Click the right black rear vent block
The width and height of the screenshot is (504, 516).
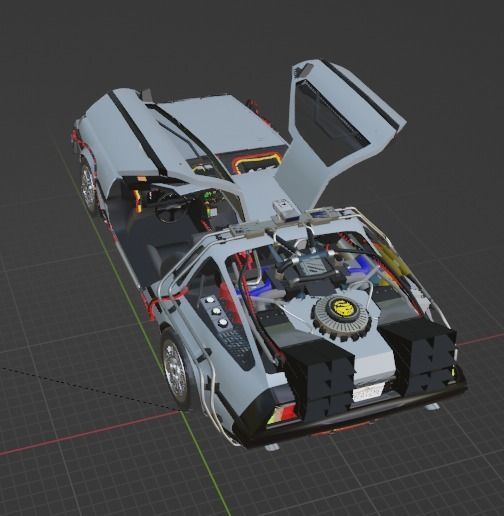click(x=419, y=357)
